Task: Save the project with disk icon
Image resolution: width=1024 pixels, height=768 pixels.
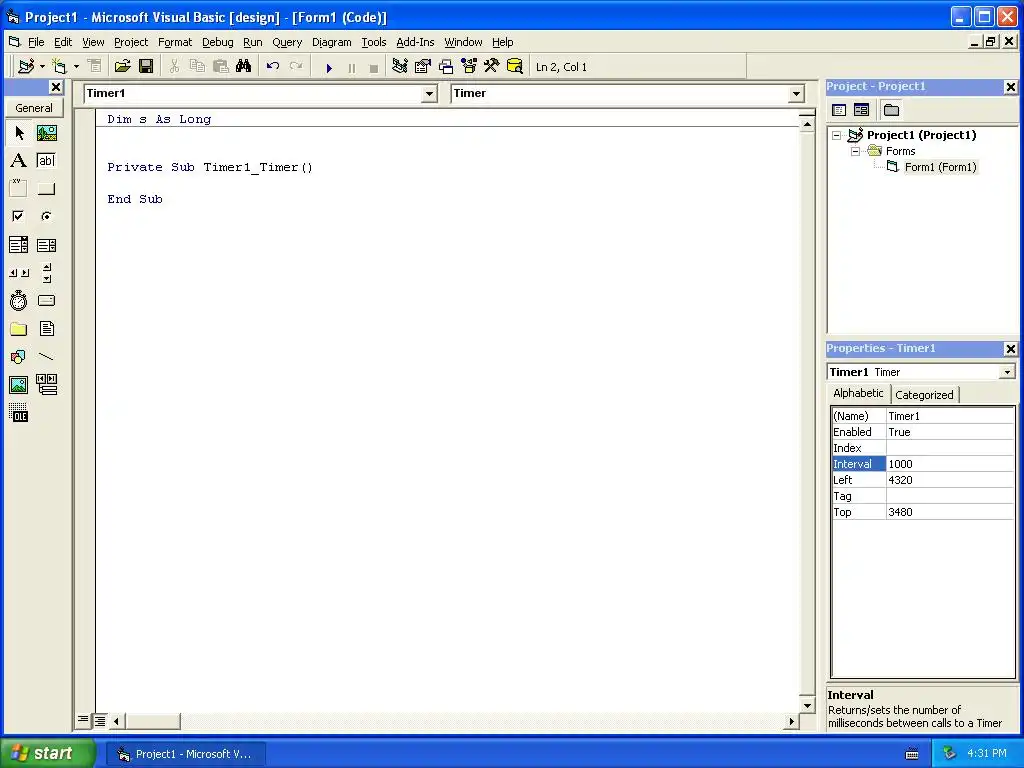Action: pyautogui.click(x=146, y=66)
